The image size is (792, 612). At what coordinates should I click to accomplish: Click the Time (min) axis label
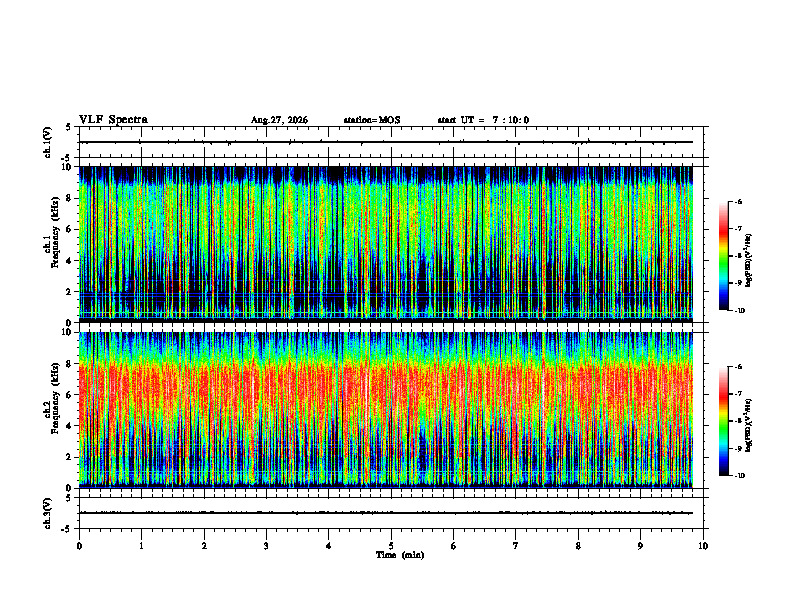(400, 555)
